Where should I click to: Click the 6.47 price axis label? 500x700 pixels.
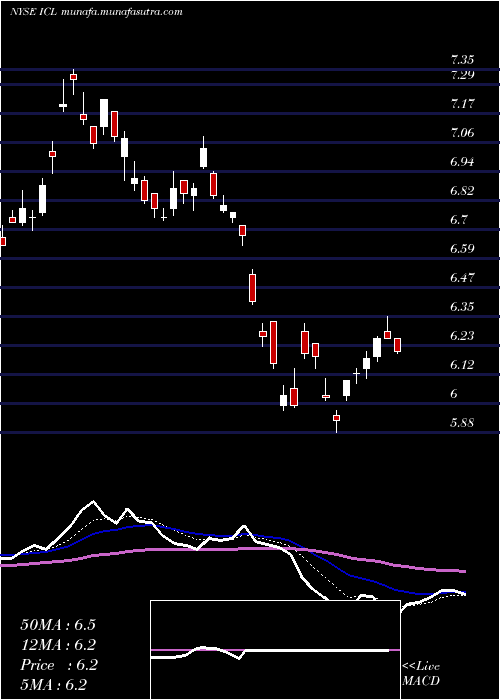click(462, 278)
